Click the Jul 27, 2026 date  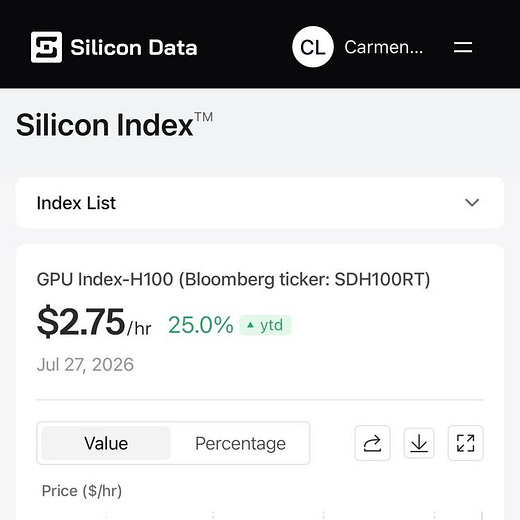coord(85,365)
